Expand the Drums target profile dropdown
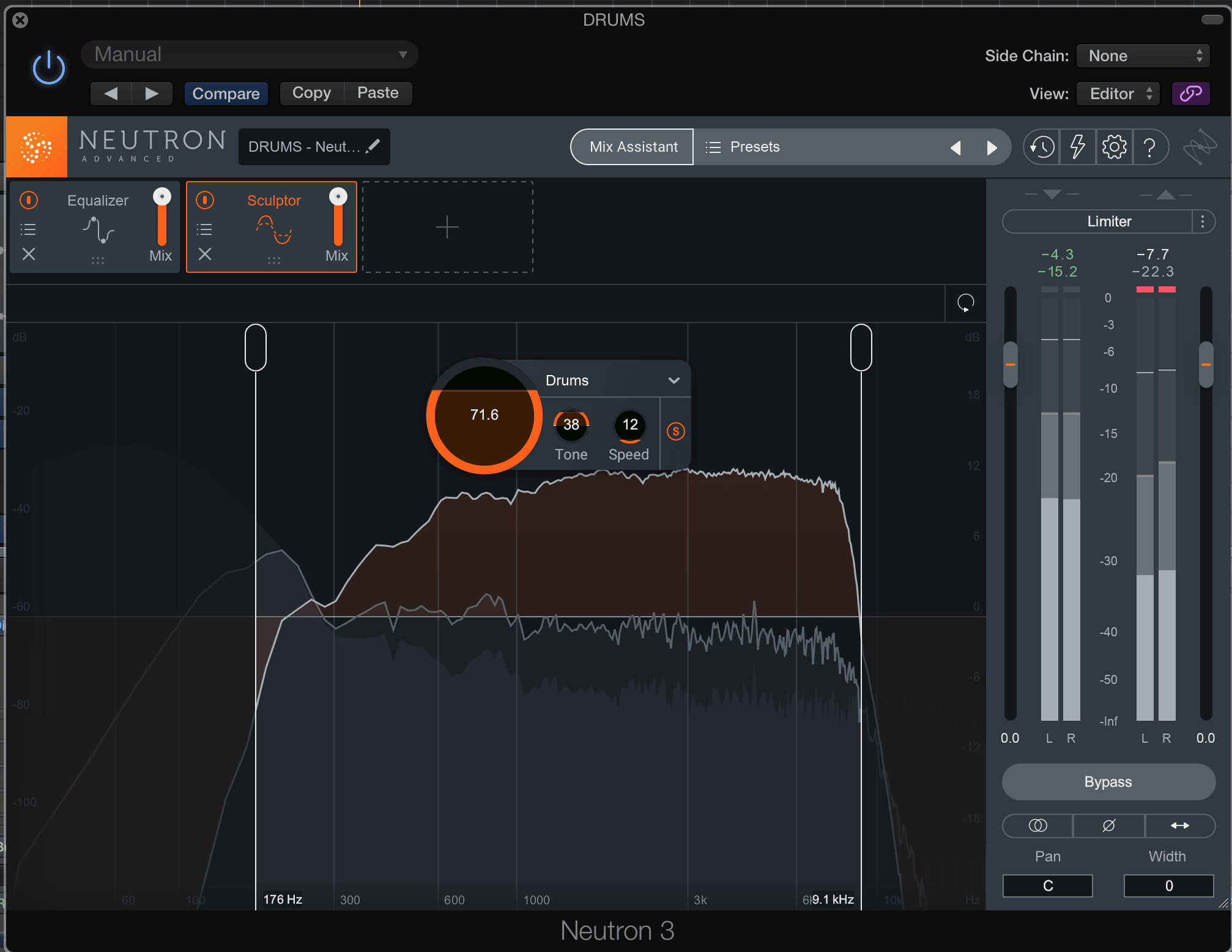 coord(613,381)
